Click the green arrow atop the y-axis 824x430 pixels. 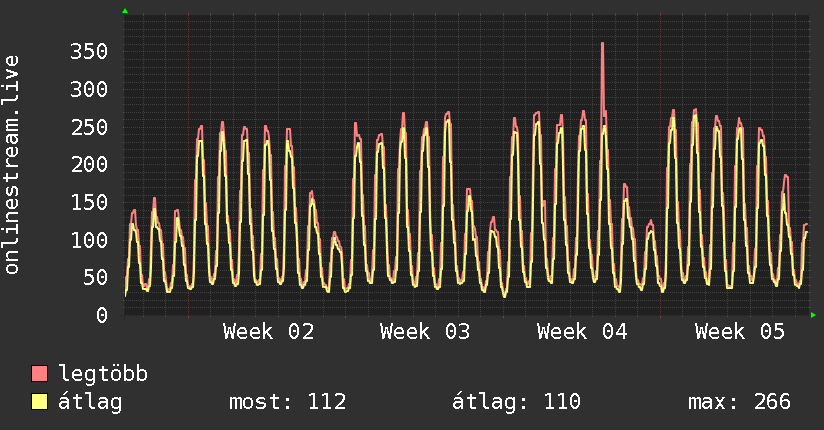click(125, 11)
